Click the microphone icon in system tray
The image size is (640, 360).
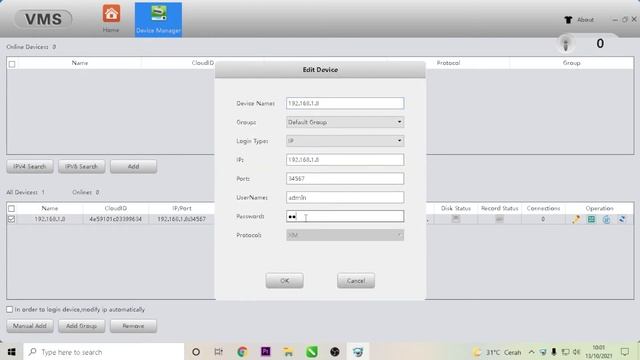tap(554, 352)
